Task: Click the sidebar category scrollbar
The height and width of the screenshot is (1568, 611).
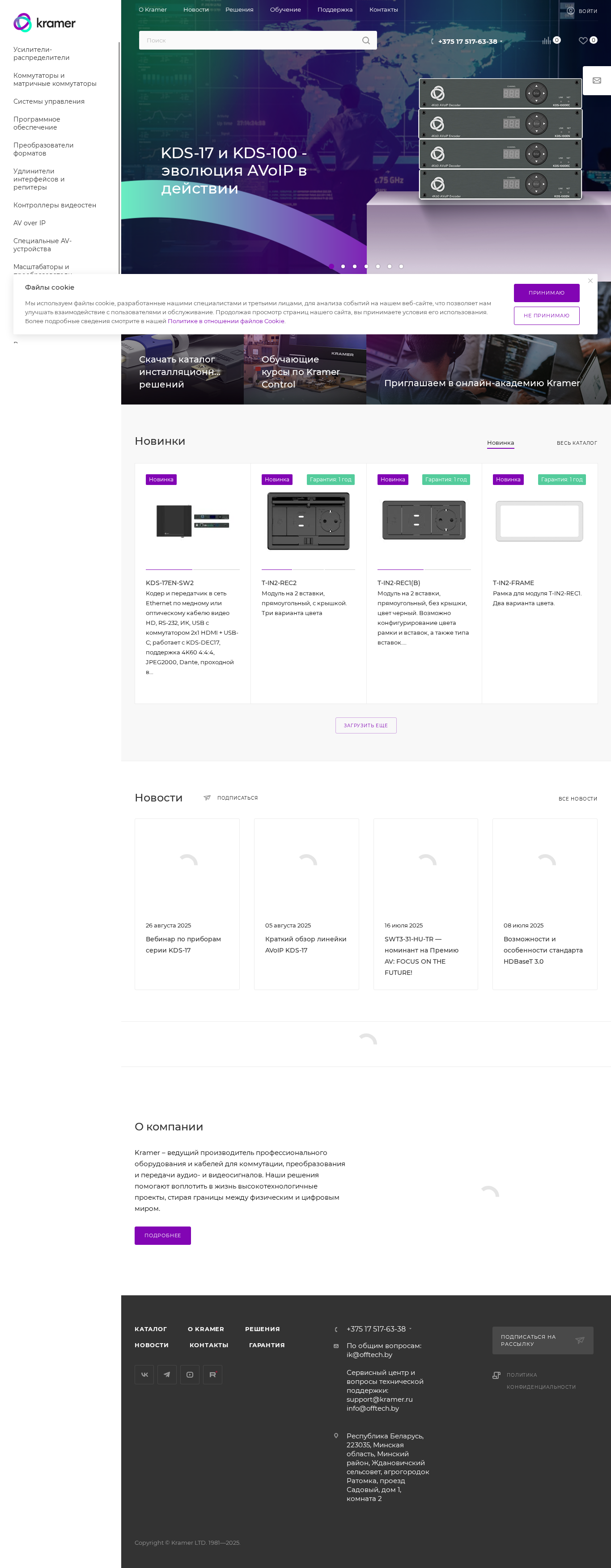Action: [x=119, y=158]
